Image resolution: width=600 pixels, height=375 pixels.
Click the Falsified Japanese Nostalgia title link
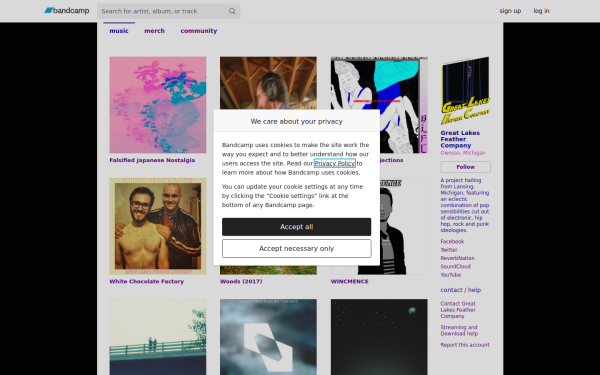[152, 160]
